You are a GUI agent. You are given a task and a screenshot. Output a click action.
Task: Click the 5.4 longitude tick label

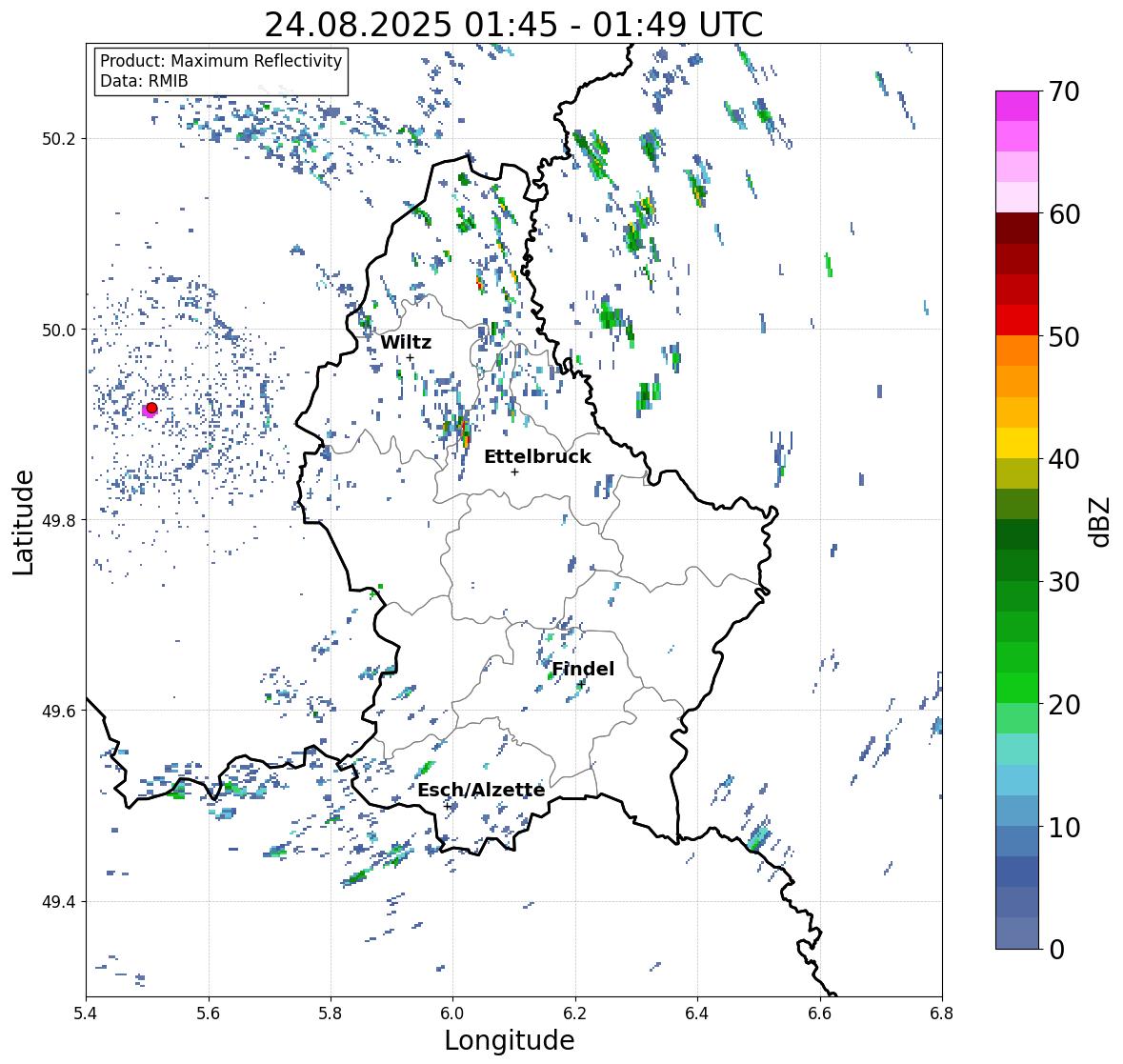point(86,1013)
